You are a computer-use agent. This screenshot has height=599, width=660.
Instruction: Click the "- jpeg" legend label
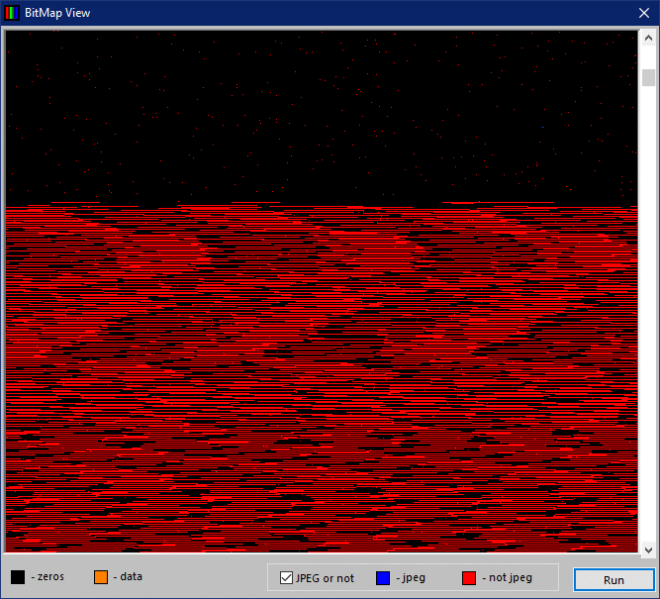coord(411,578)
